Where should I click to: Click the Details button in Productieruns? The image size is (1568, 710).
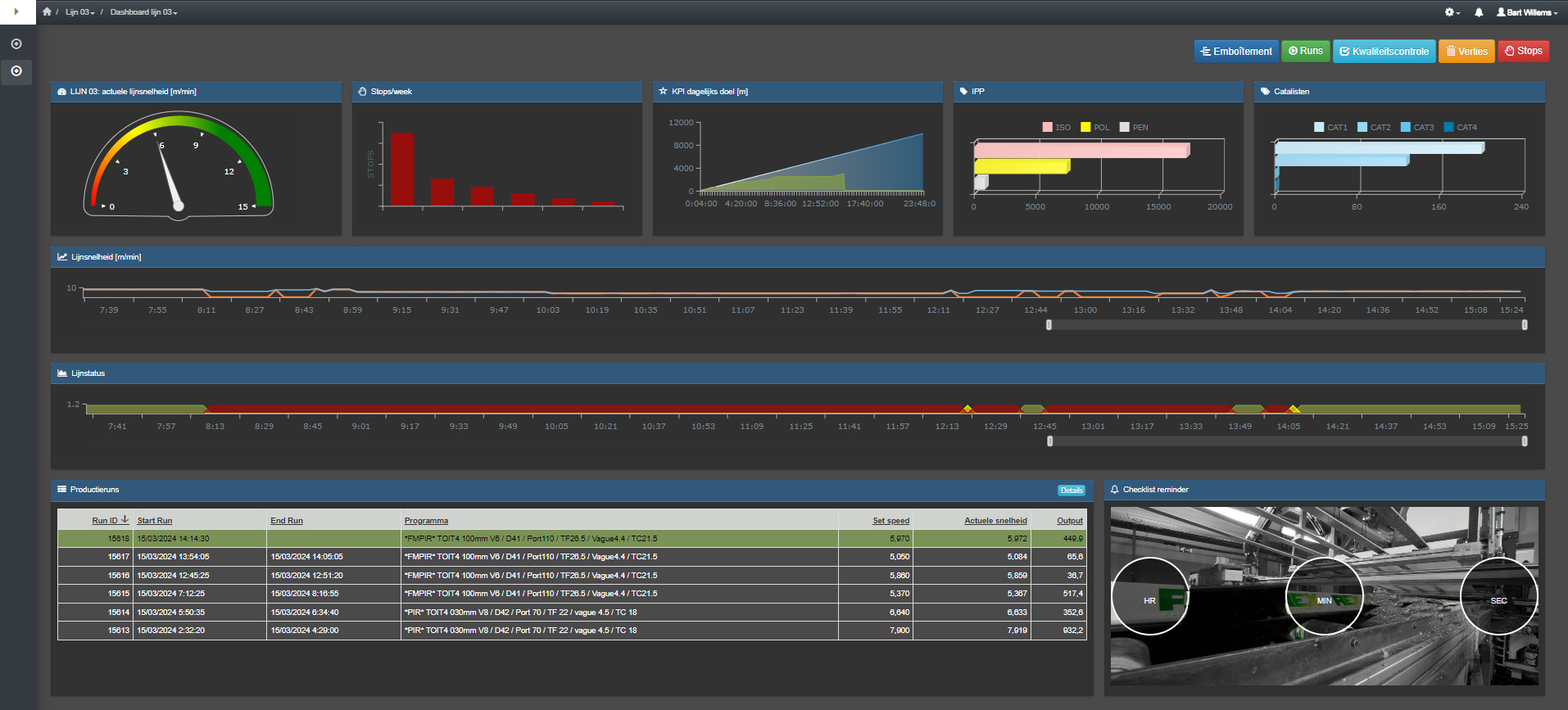(x=1072, y=491)
